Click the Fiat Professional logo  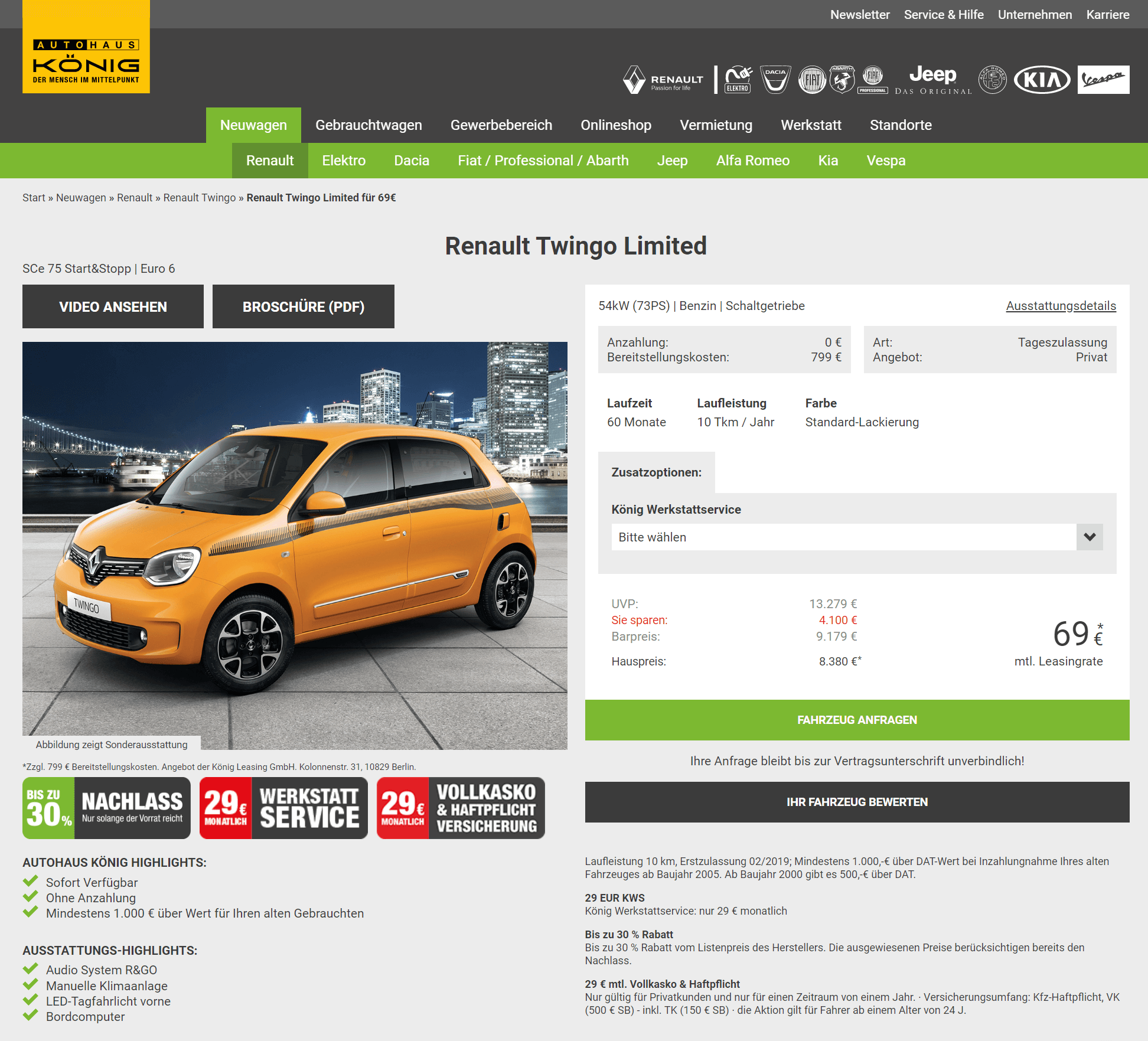click(873, 80)
